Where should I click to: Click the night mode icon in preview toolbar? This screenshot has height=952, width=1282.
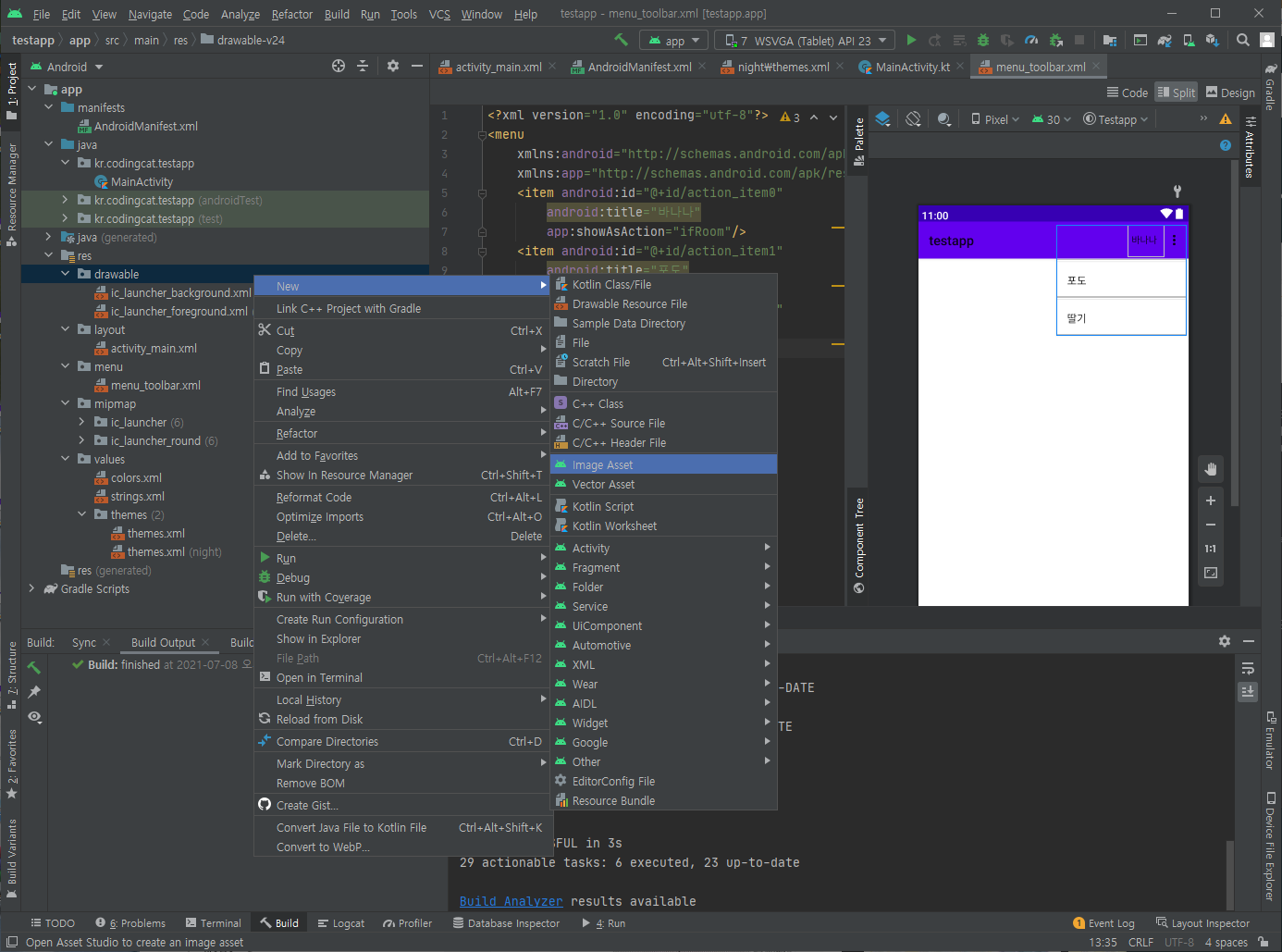(944, 118)
